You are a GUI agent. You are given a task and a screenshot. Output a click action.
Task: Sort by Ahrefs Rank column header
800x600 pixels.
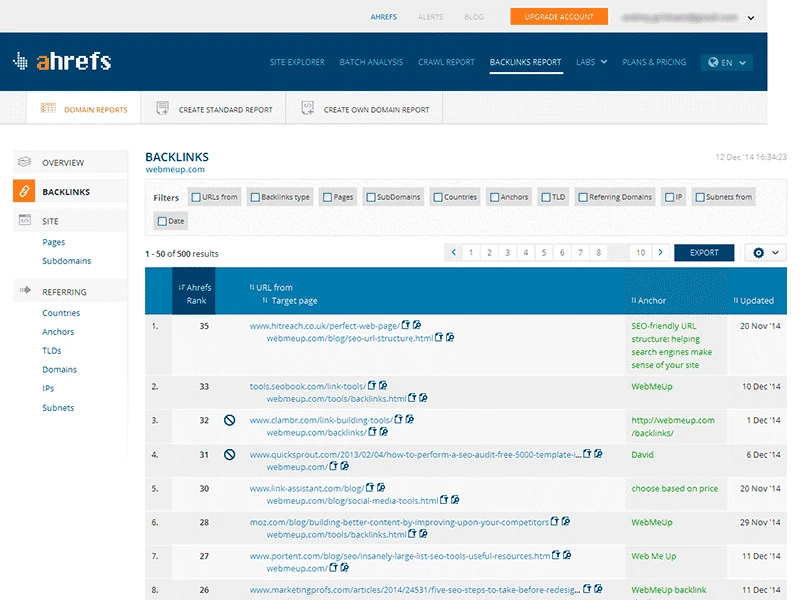[194, 293]
